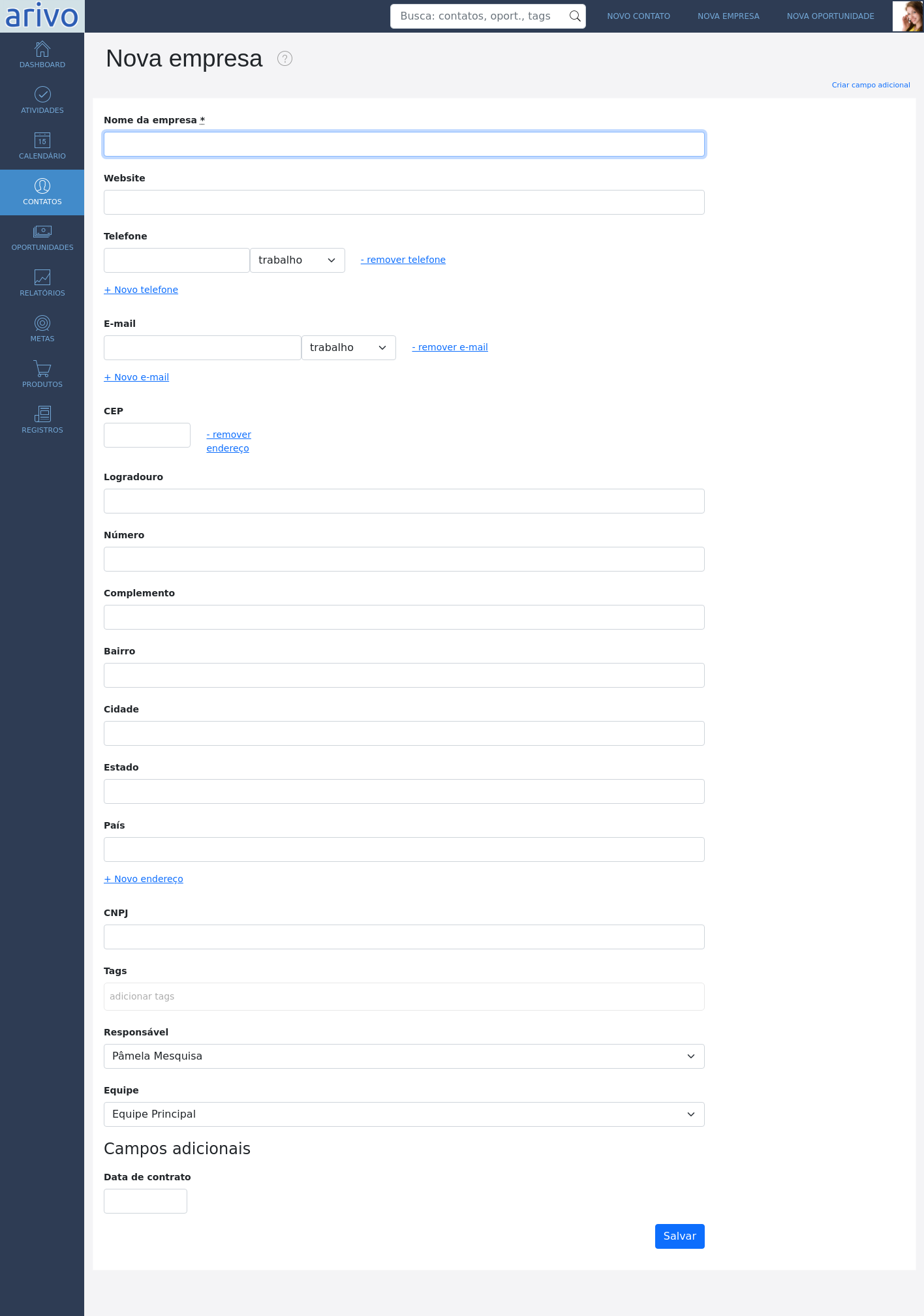
Task: Click the help question mark icon
Action: click(x=285, y=59)
